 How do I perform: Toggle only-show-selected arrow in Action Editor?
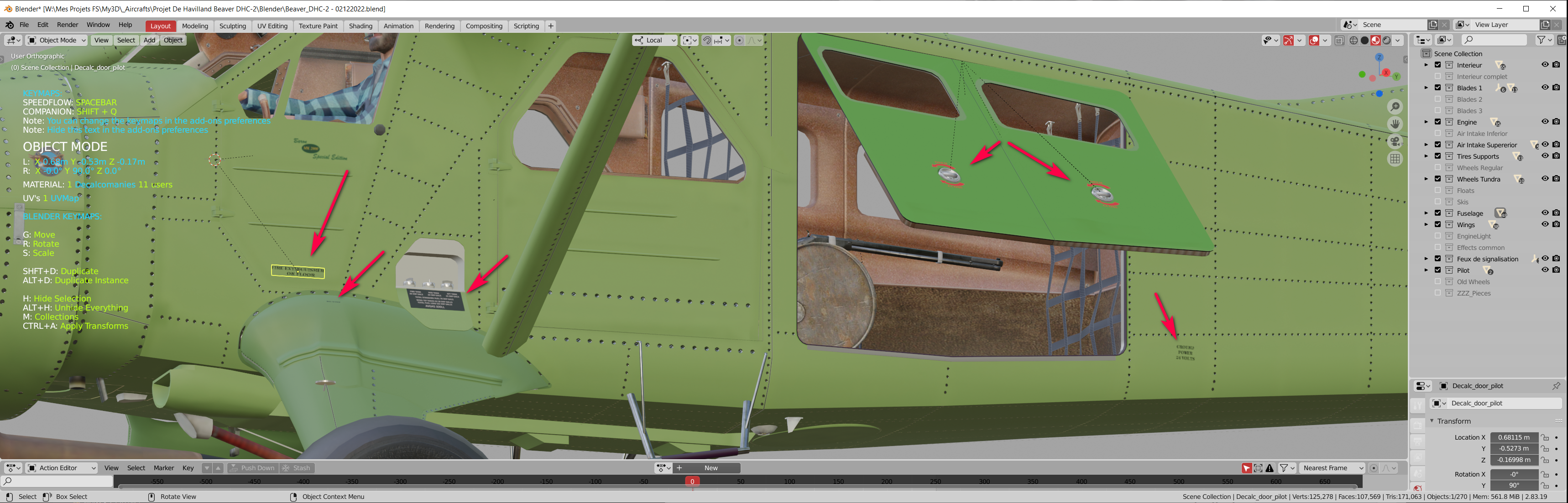point(1247,468)
